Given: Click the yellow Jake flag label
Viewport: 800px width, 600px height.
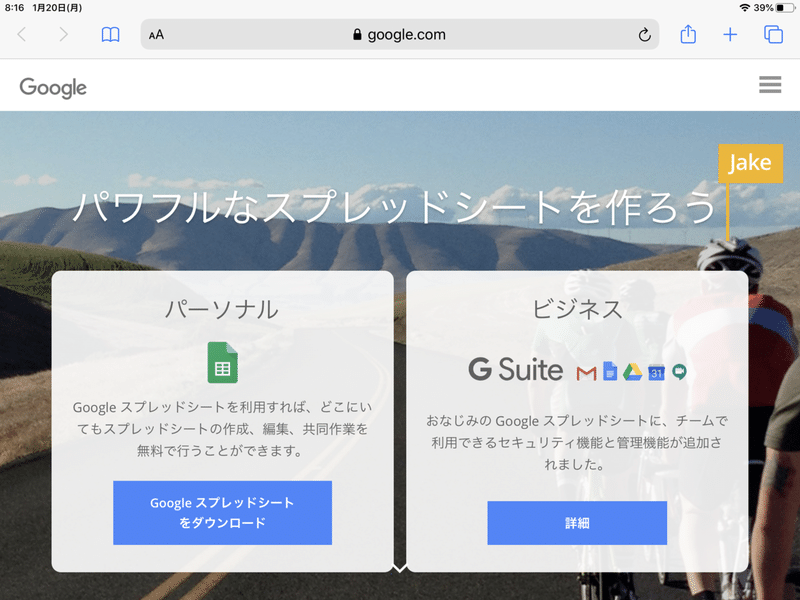Looking at the screenshot, I should coord(750,163).
